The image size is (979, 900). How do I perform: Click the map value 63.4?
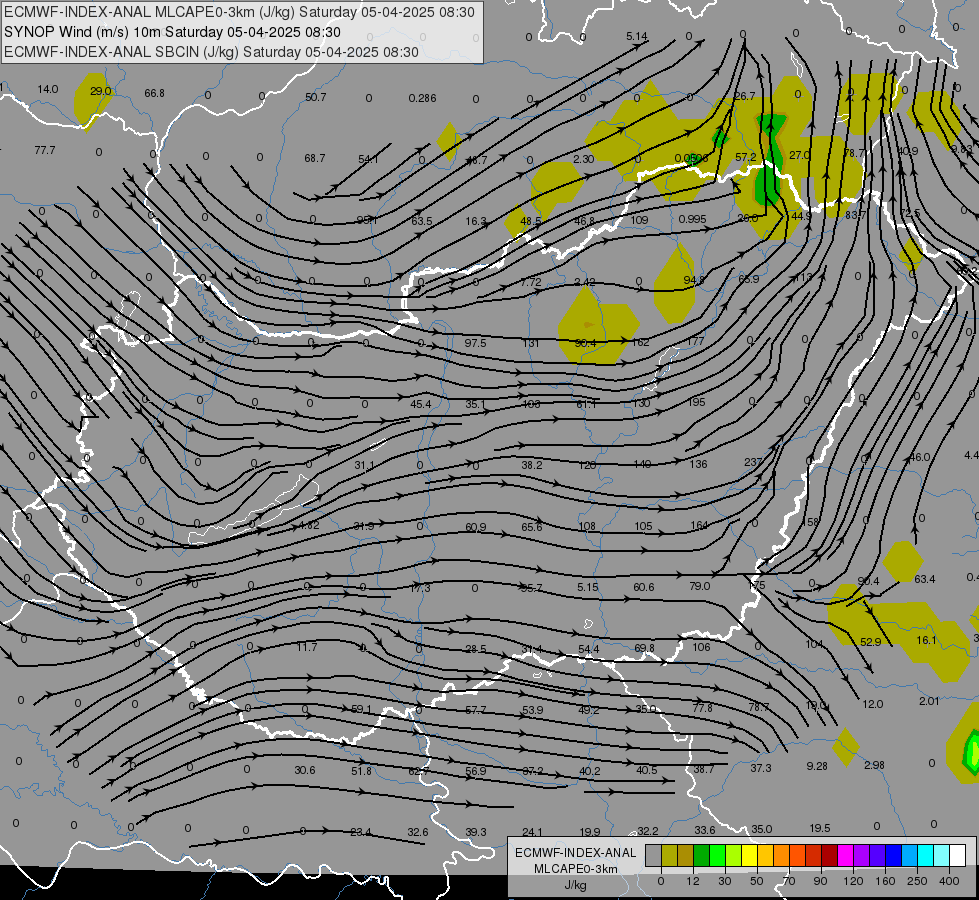[x=925, y=579]
